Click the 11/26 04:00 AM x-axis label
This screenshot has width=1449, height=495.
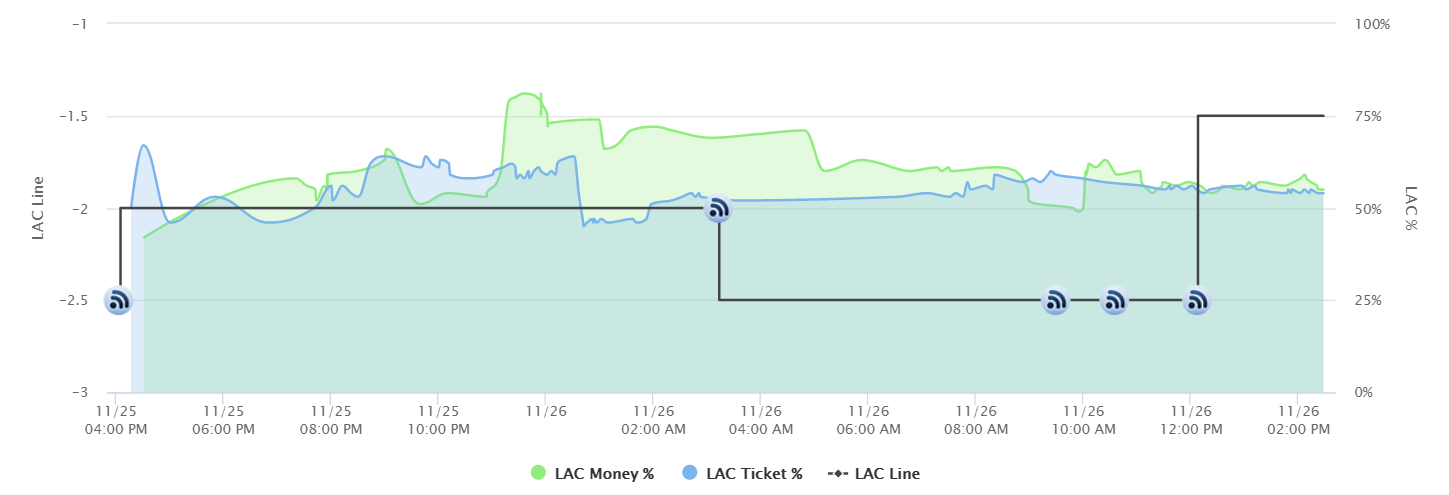pos(759,419)
